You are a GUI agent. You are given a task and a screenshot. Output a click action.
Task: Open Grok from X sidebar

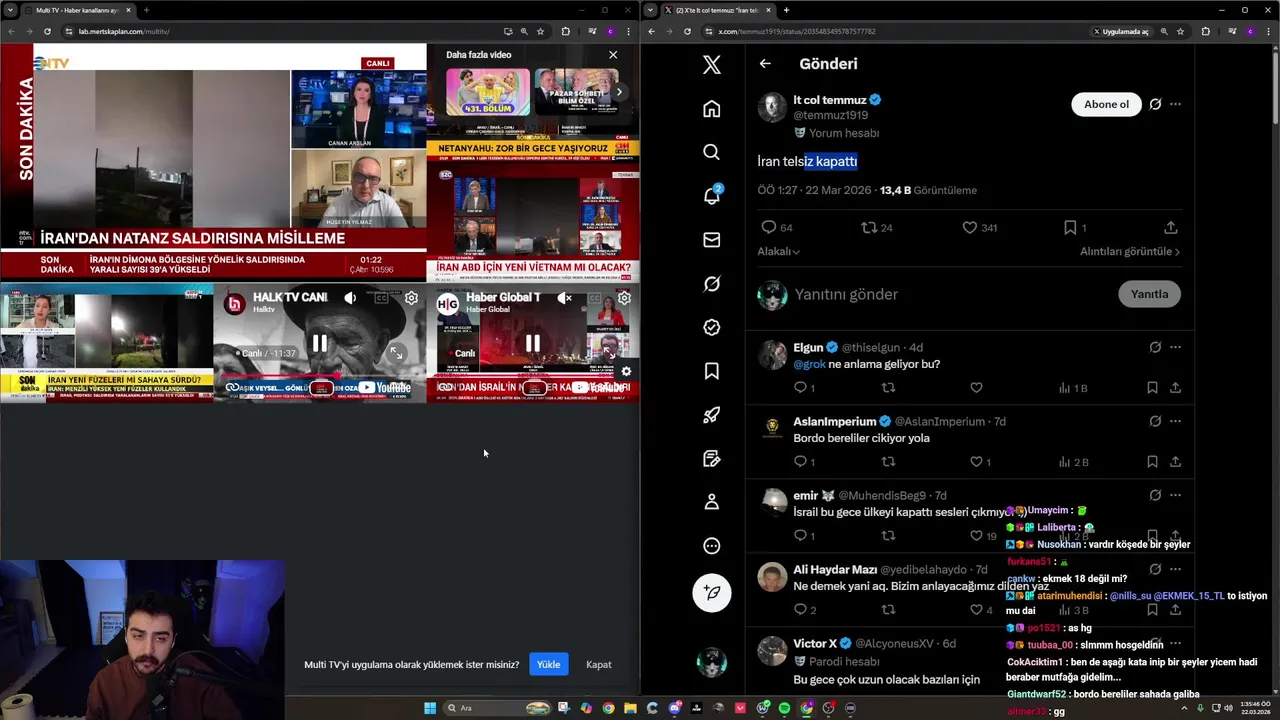711,284
